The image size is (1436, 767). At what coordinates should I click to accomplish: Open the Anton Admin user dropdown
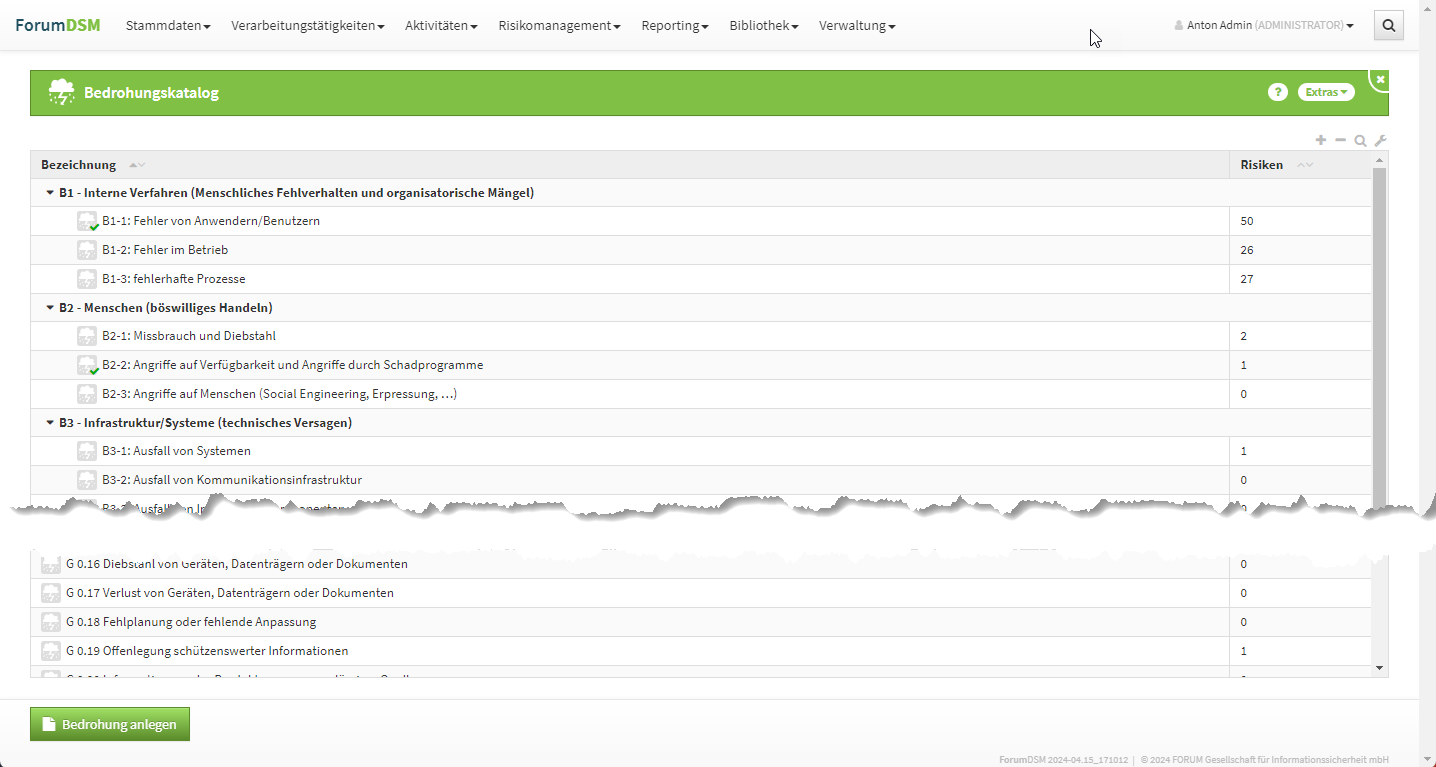tap(1264, 26)
